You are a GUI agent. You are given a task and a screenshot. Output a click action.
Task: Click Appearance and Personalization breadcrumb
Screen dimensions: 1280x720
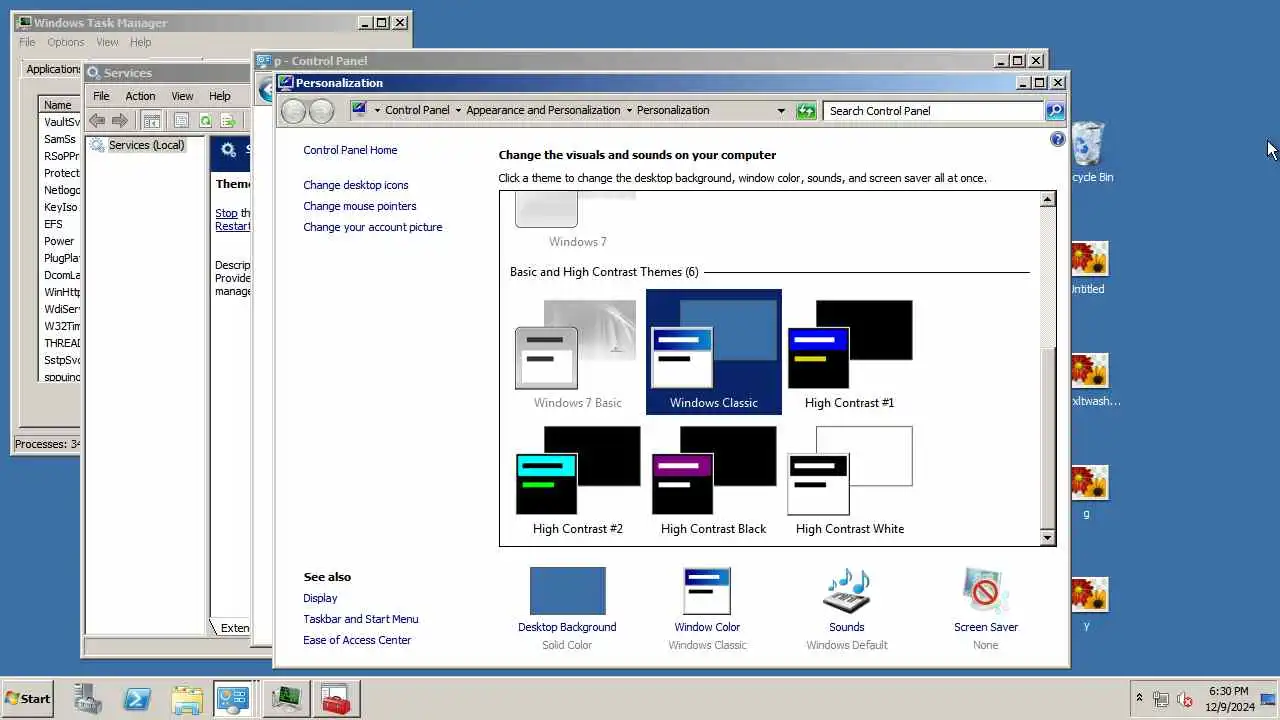543,110
